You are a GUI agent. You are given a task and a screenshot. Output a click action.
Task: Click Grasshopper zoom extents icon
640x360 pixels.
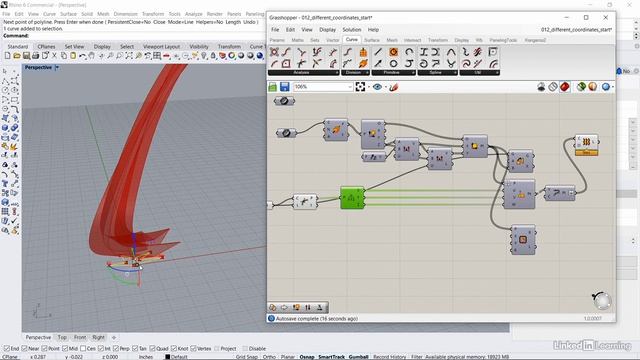360,87
